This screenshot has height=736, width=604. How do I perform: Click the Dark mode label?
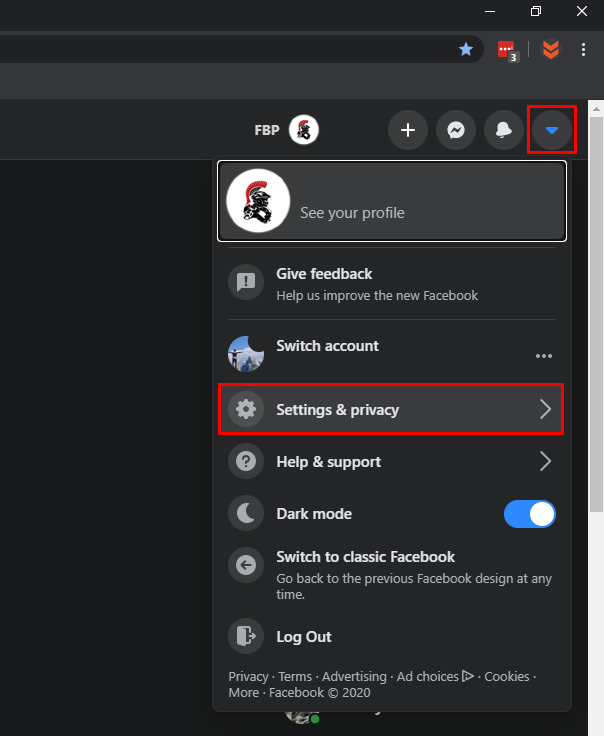[x=314, y=514]
